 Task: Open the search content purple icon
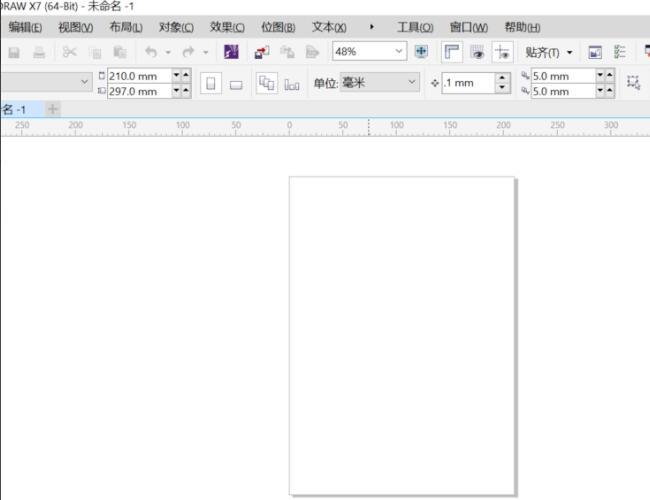231,52
